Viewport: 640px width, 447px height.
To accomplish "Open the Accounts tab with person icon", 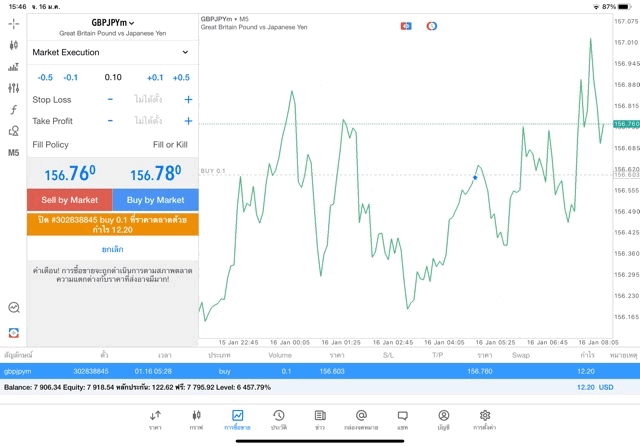I will pos(444,420).
